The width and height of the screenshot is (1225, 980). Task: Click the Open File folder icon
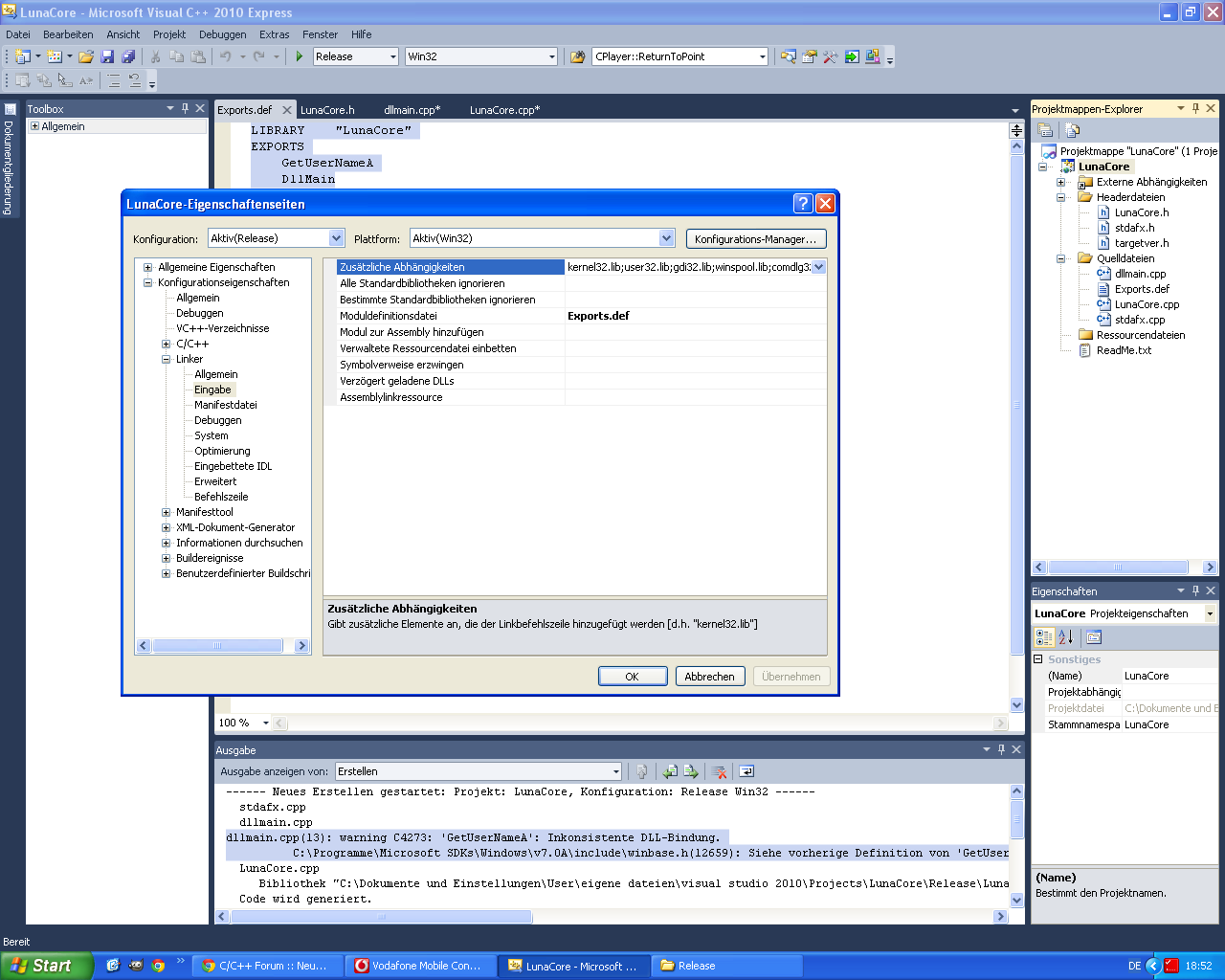pyautogui.click(x=86, y=56)
